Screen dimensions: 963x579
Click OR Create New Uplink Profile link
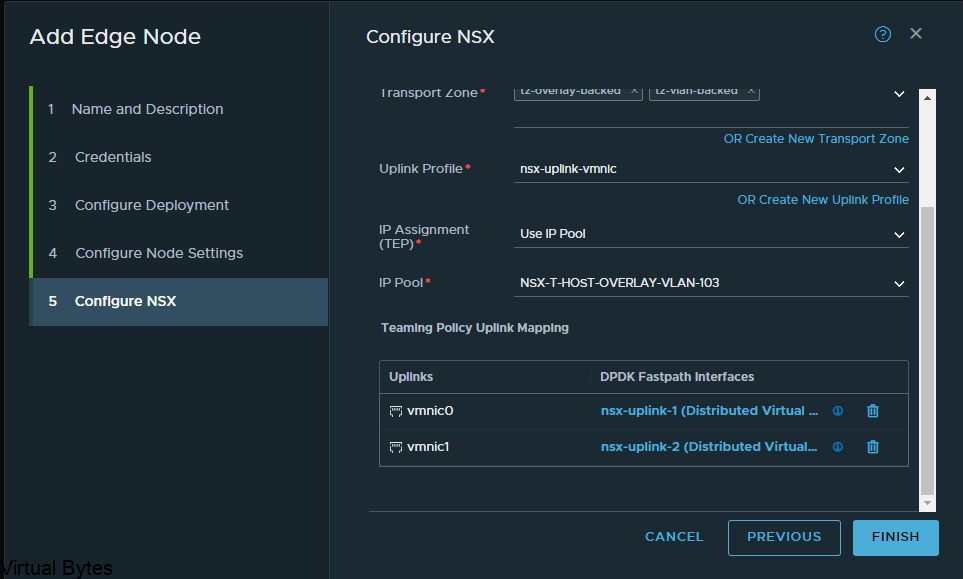tap(823, 200)
